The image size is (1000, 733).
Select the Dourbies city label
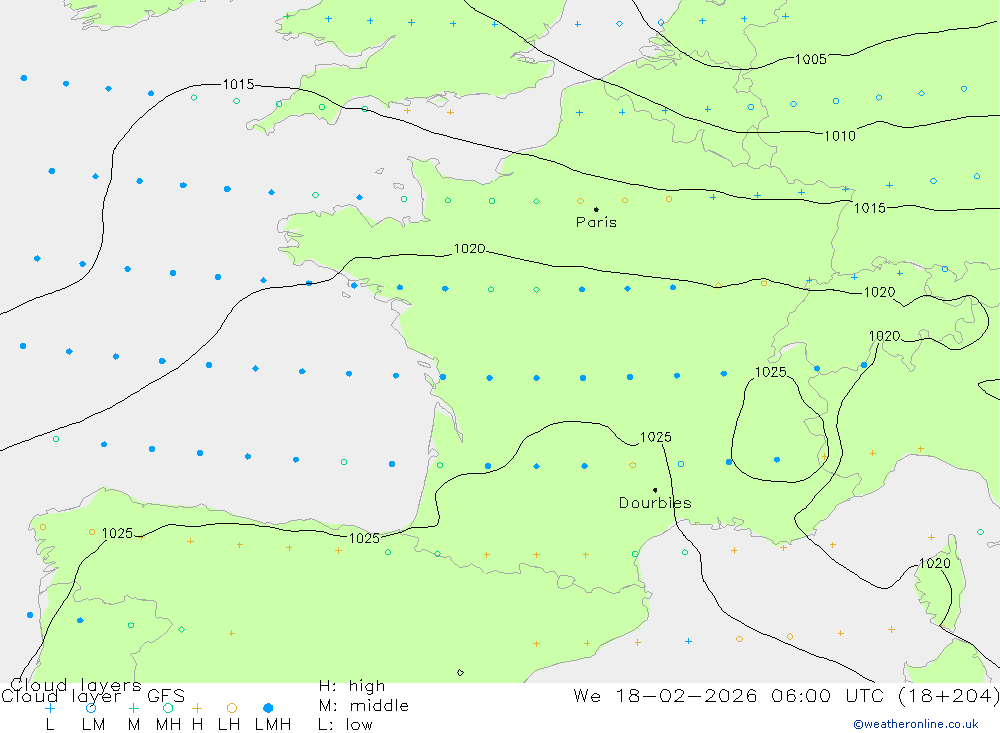[655, 503]
